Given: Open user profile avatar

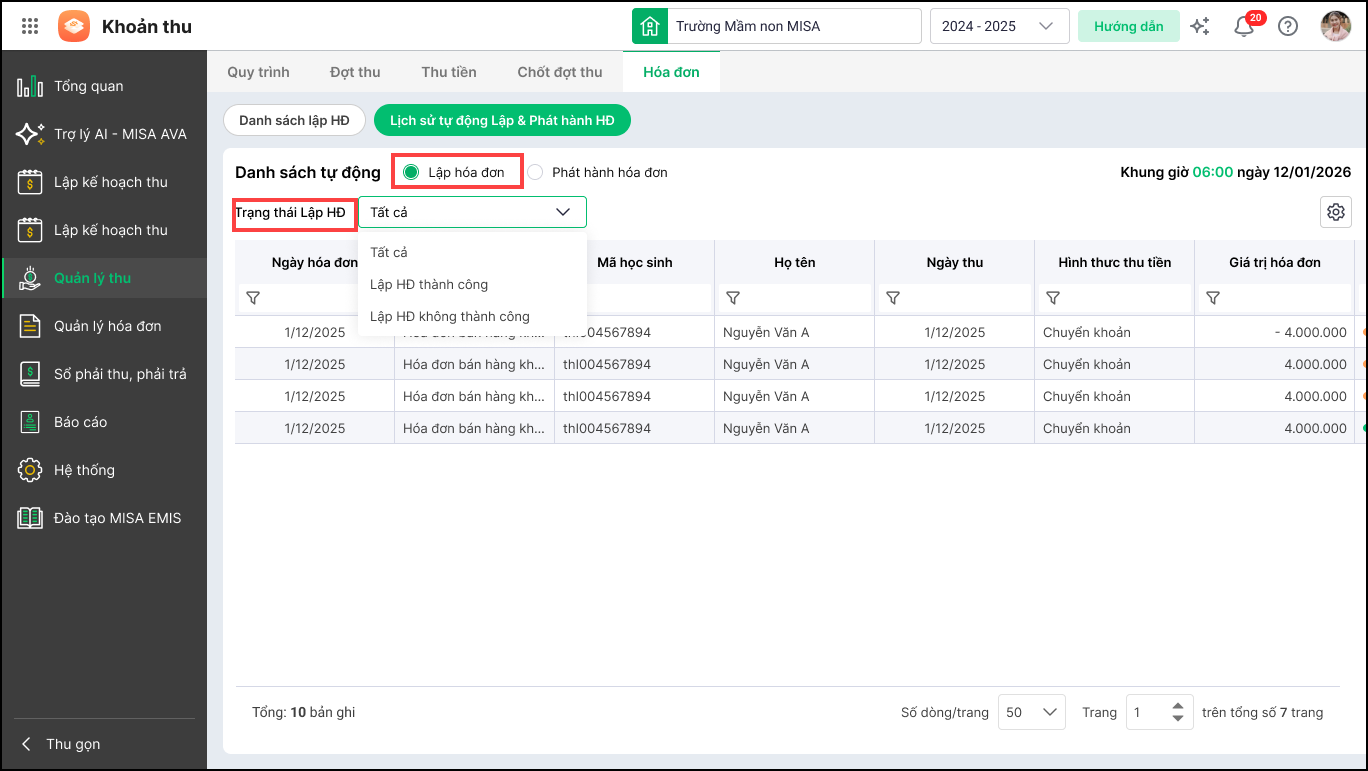Looking at the screenshot, I should click(x=1335, y=27).
